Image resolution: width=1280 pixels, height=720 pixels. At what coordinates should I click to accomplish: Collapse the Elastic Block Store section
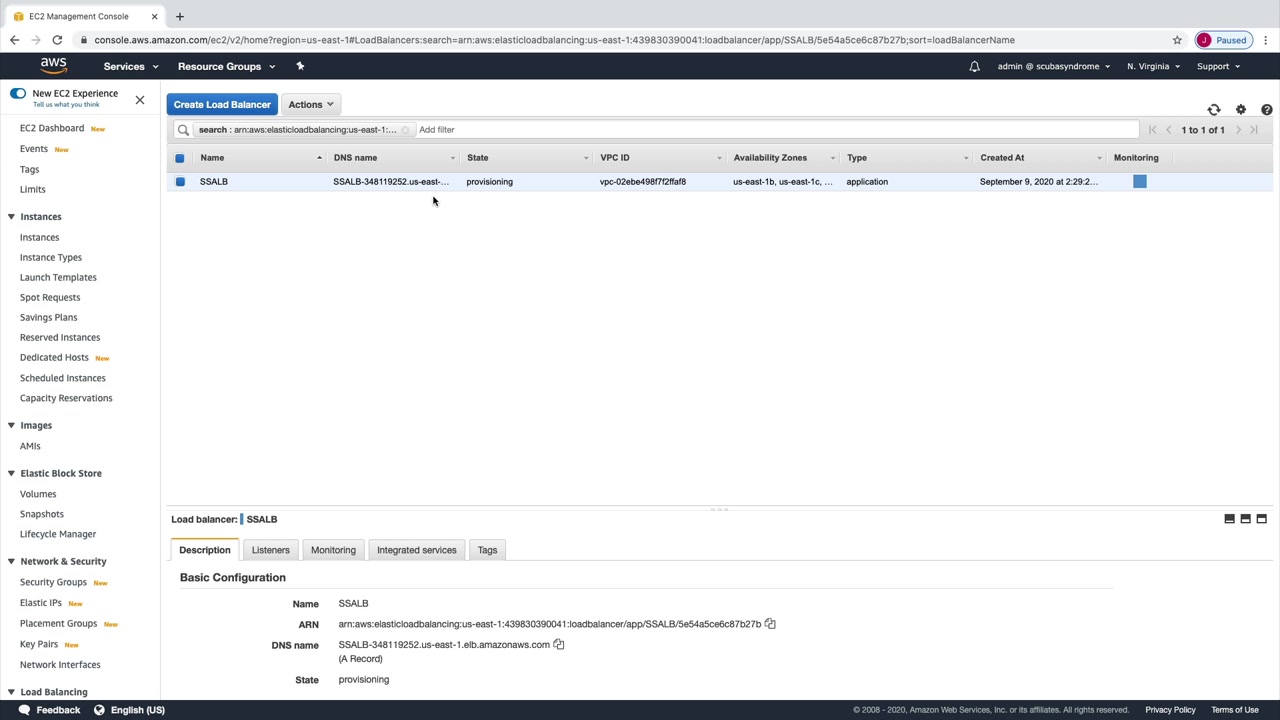coord(11,474)
